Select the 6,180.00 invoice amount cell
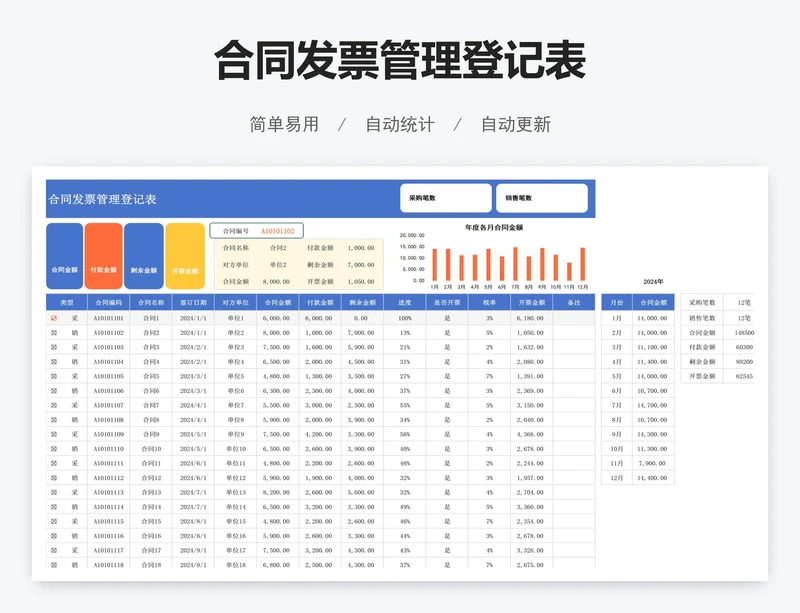Image resolution: width=800 pixels, height=613 pixels. click(x=530, y=318)
